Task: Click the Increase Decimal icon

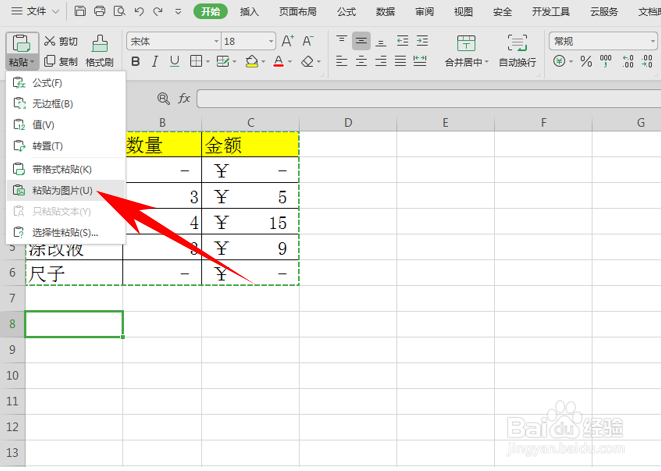Action: pos(628,62)
